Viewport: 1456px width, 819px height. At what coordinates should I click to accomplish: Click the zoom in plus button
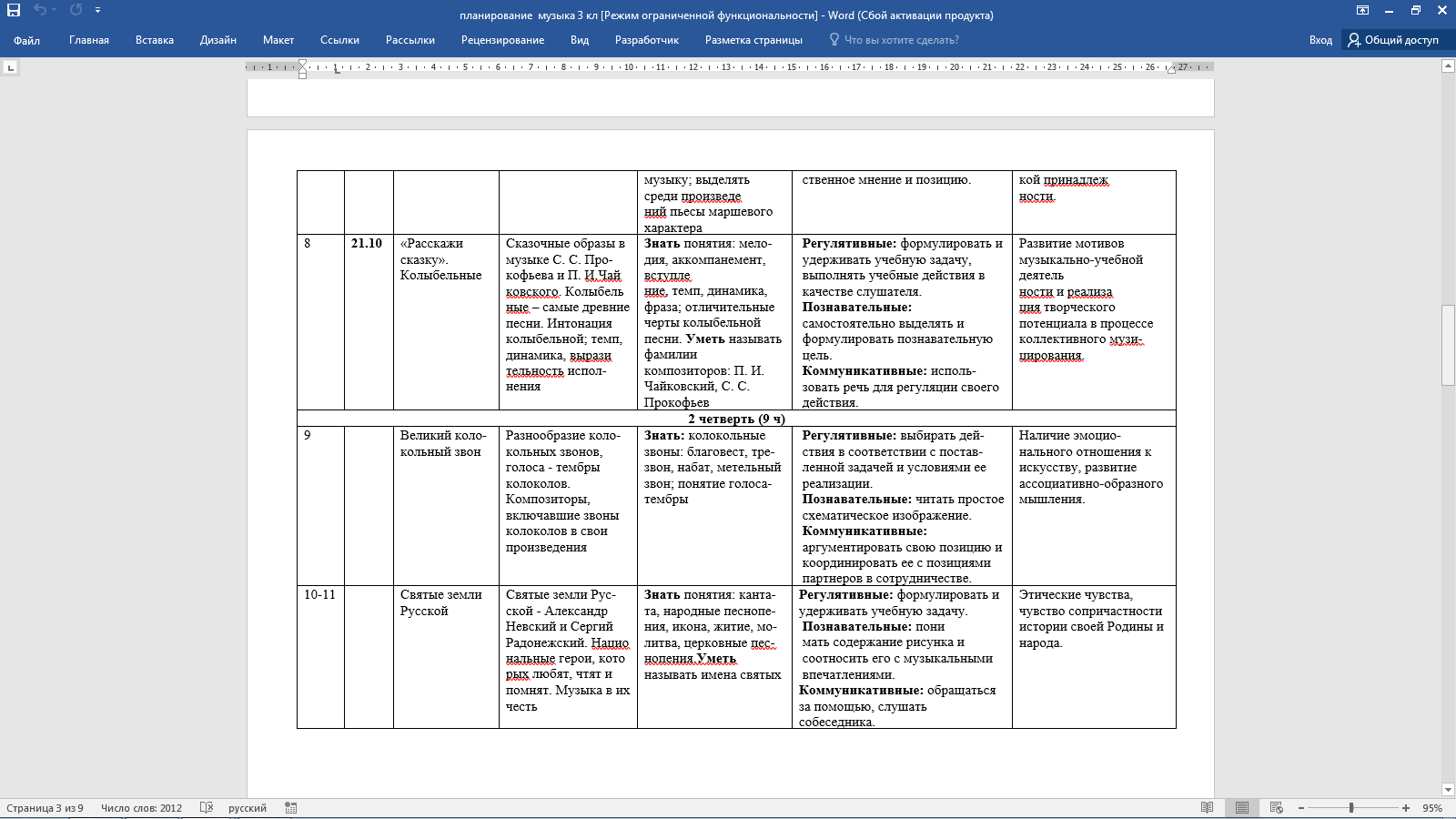(x=1406, y=807)
